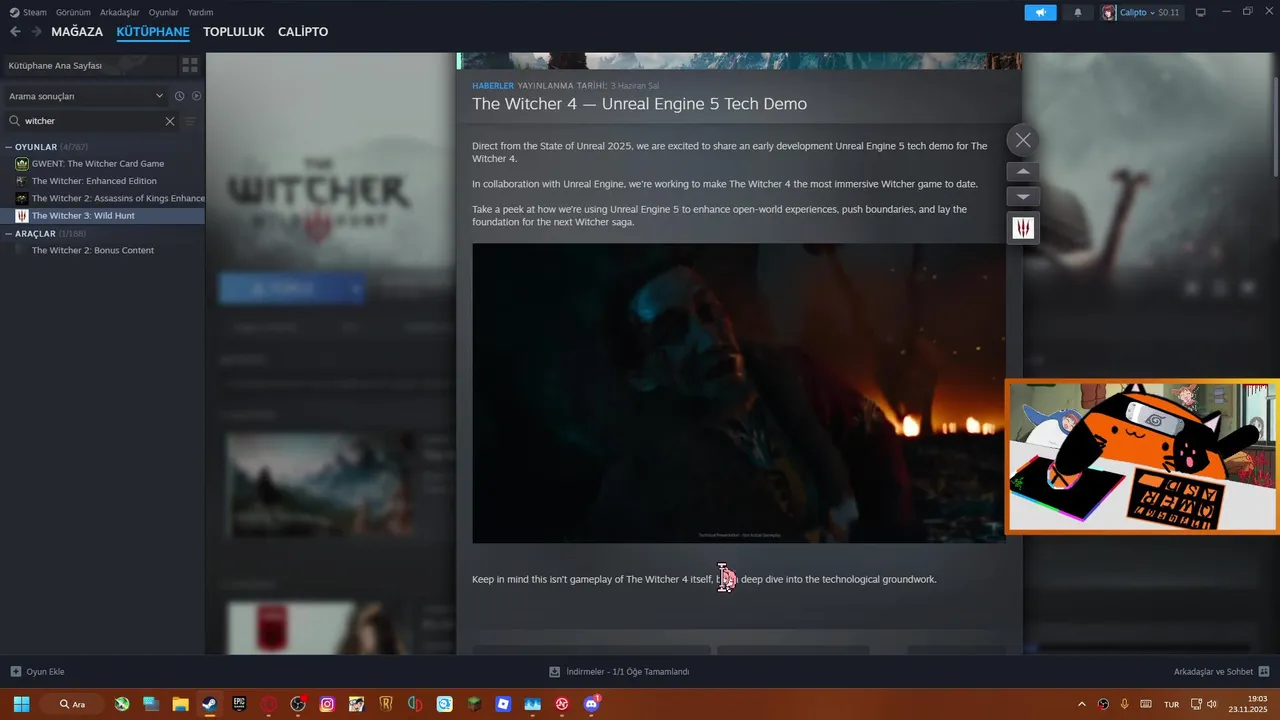The image size is (1280, 720).
Task: Click the wallet balance $0.11
Action: point(1169,12)
